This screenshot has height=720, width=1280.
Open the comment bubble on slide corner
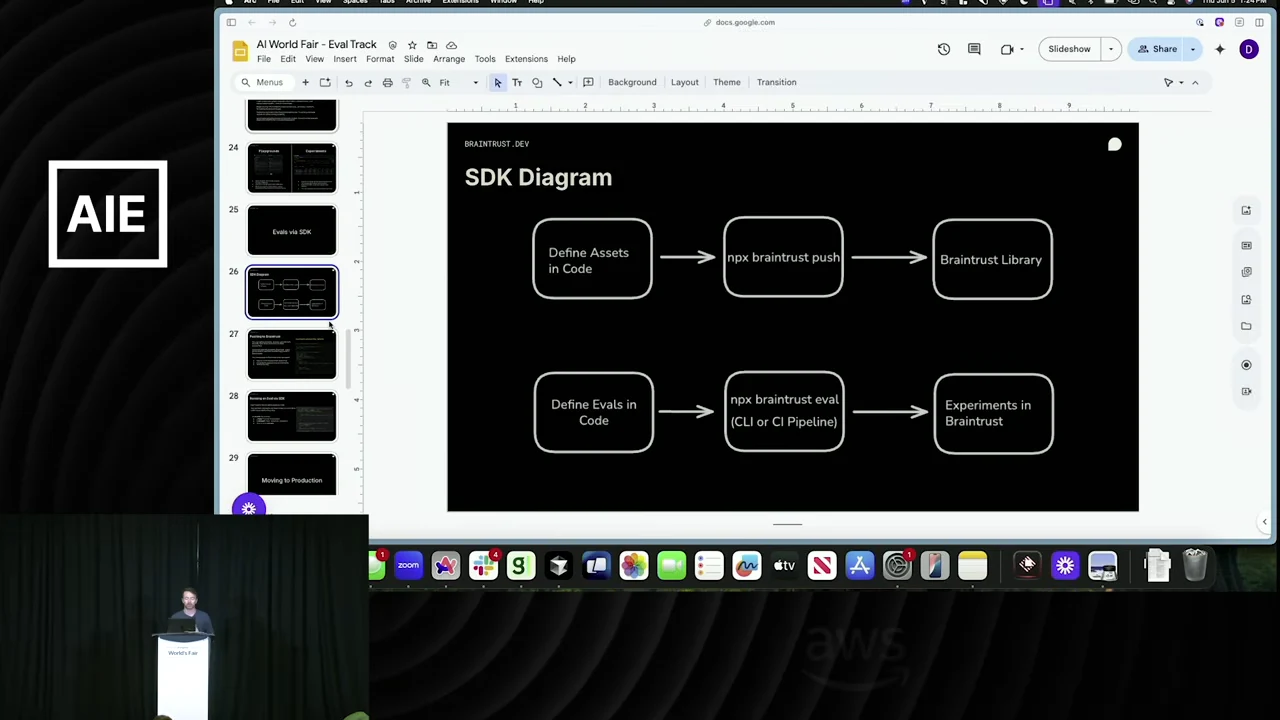coord(1115,145)
